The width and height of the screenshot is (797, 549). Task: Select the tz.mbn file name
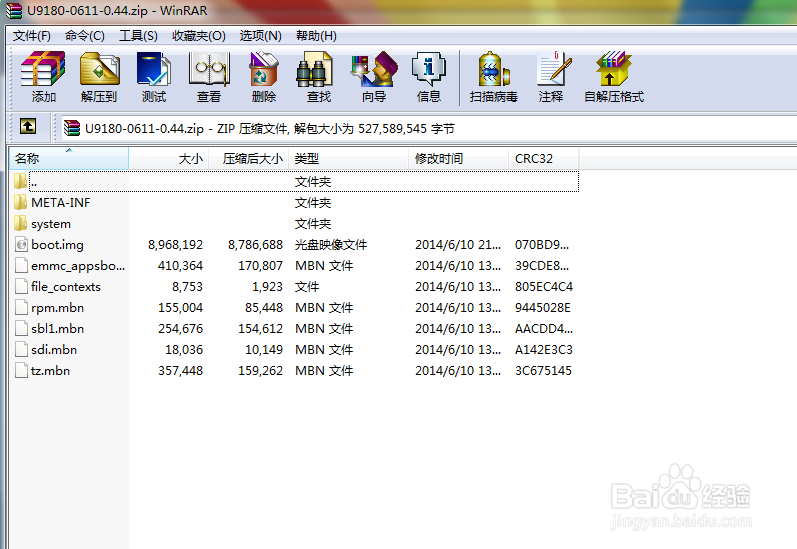(50, 371)
